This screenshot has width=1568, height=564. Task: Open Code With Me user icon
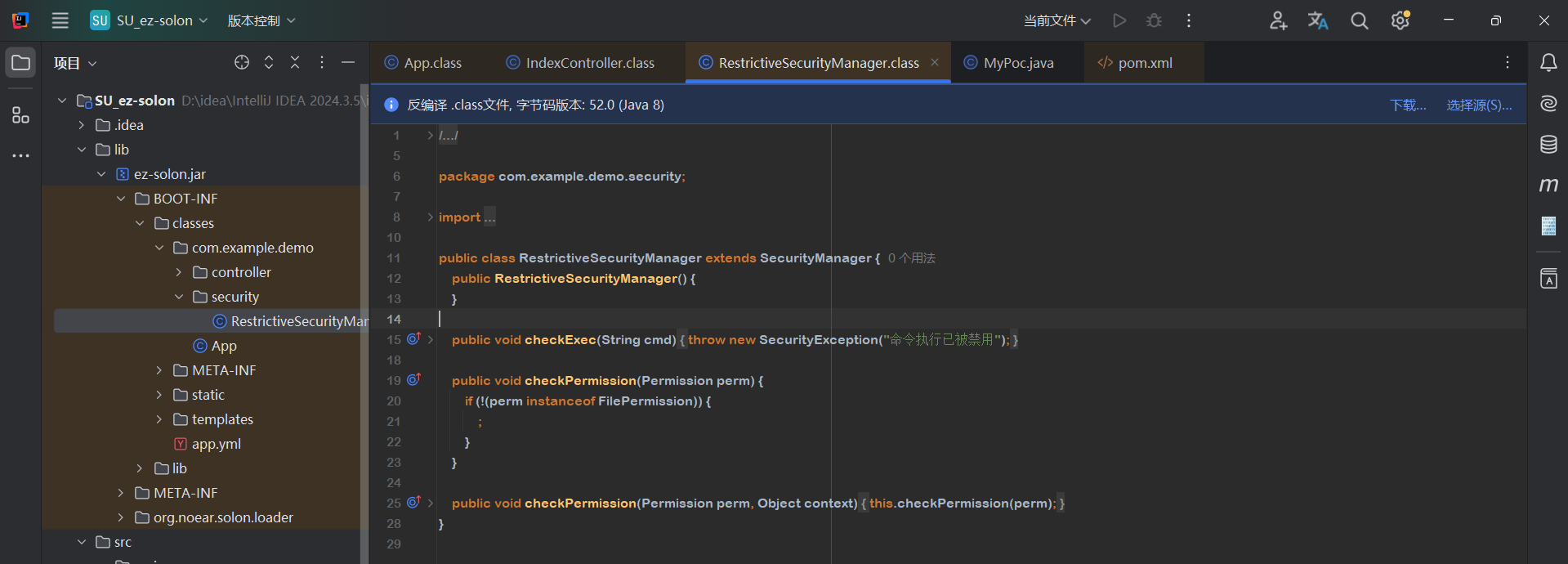1279,20
